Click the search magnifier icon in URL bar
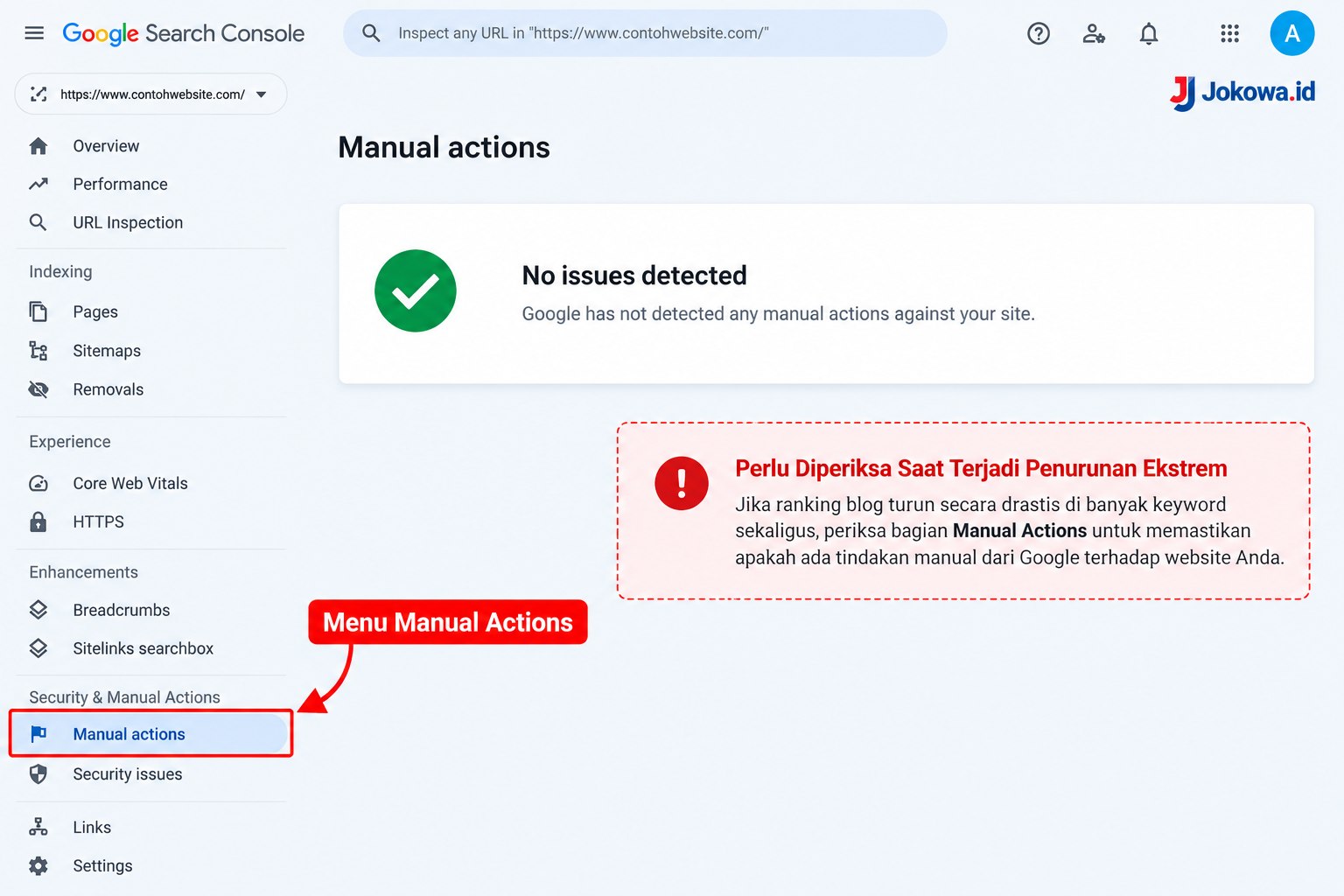Screen dimensions: 1344x896 tap(371, 33)
